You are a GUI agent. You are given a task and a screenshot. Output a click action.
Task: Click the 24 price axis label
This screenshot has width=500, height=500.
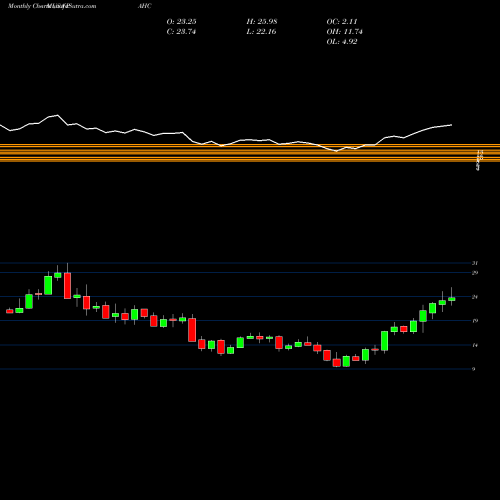point(475,297)
